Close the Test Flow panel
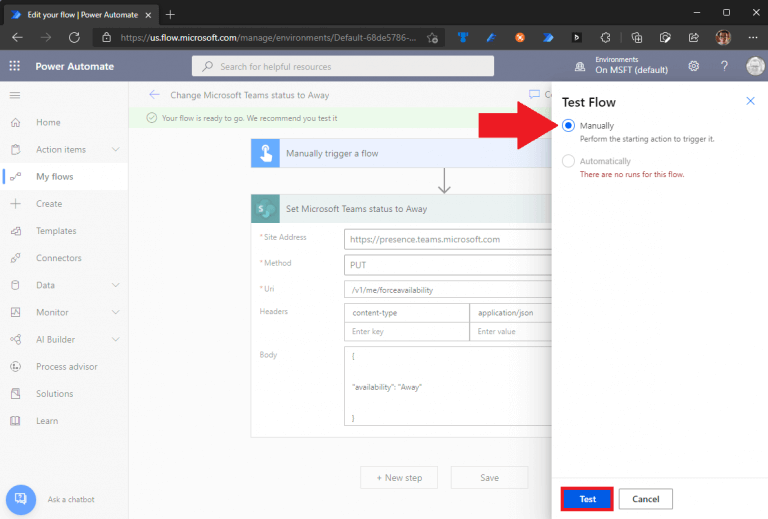 point(750,101)
